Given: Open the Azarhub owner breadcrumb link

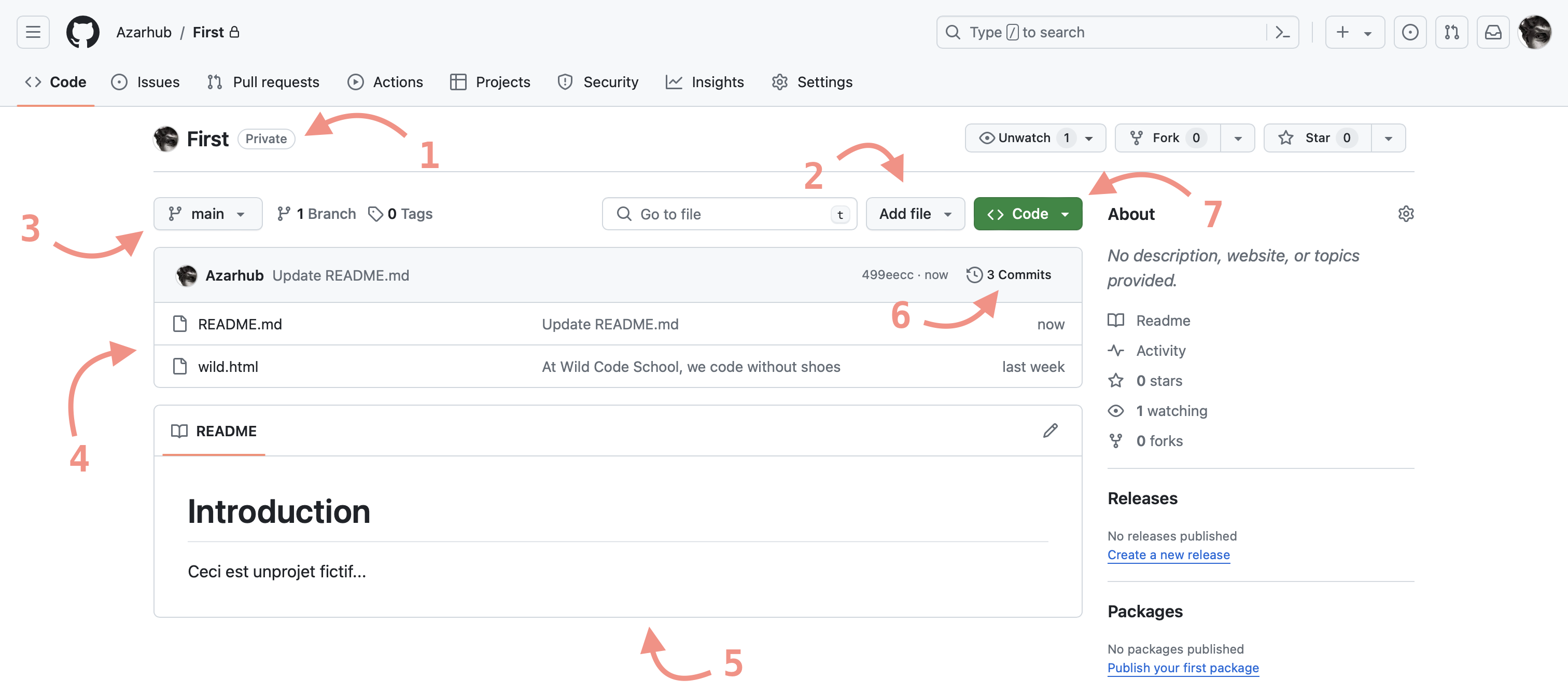Looking at the screenshot, I should click(x=144, y=32).
